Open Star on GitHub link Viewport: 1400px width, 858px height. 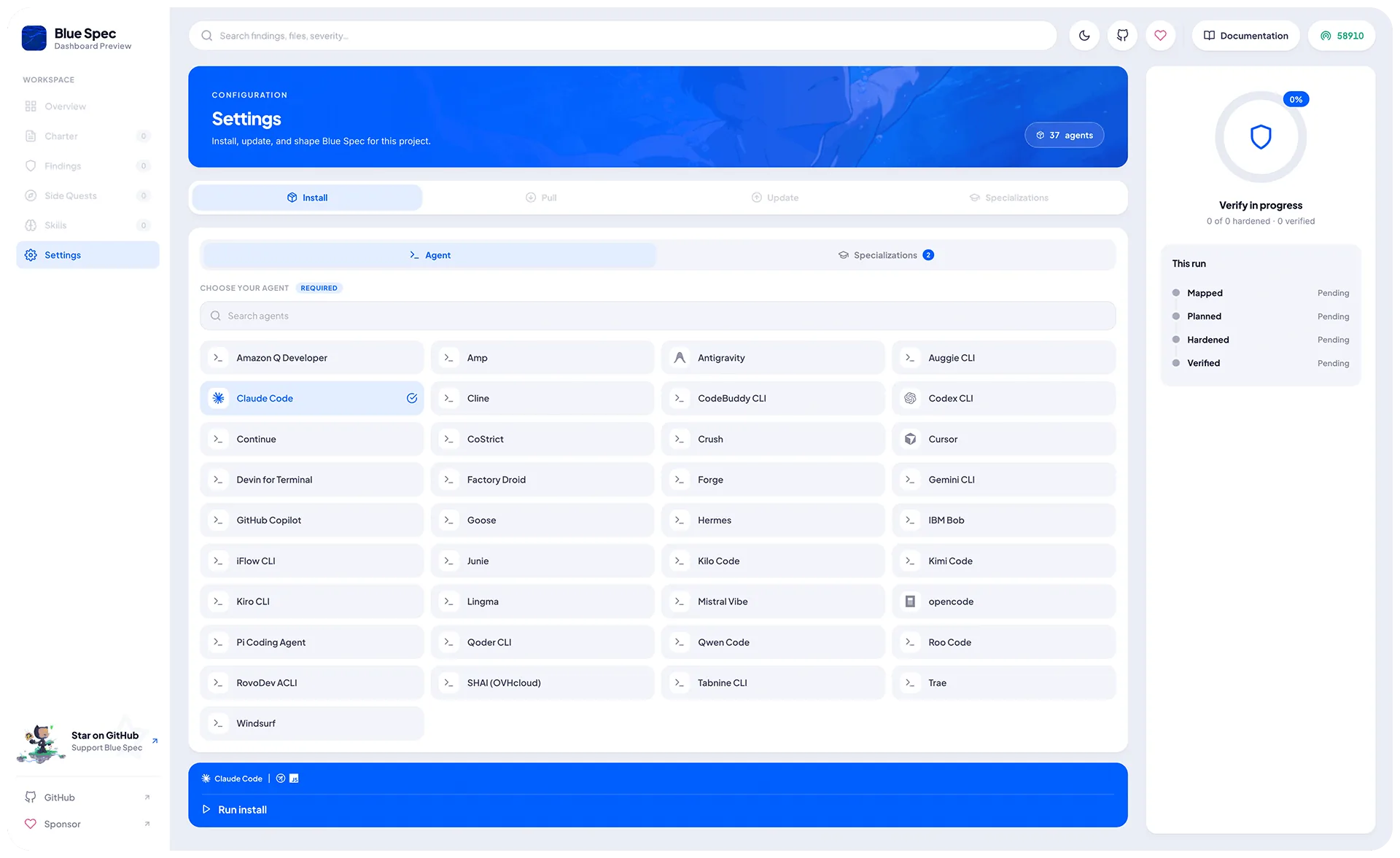tap(87, 742)
